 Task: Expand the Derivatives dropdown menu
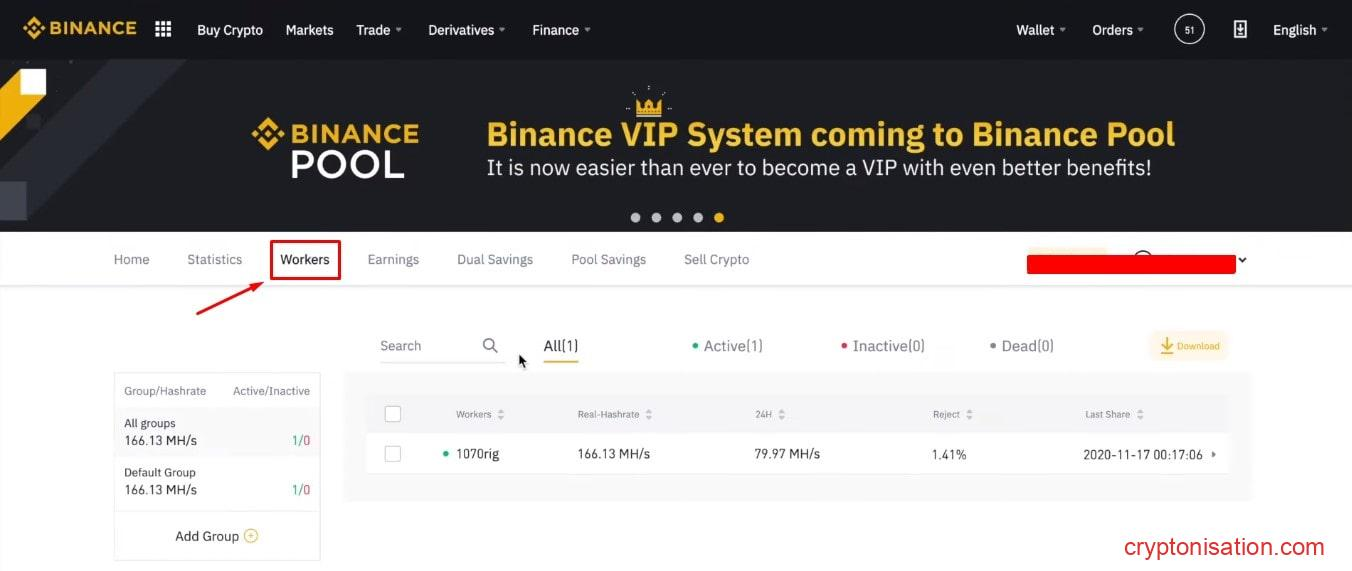point(467,30)
